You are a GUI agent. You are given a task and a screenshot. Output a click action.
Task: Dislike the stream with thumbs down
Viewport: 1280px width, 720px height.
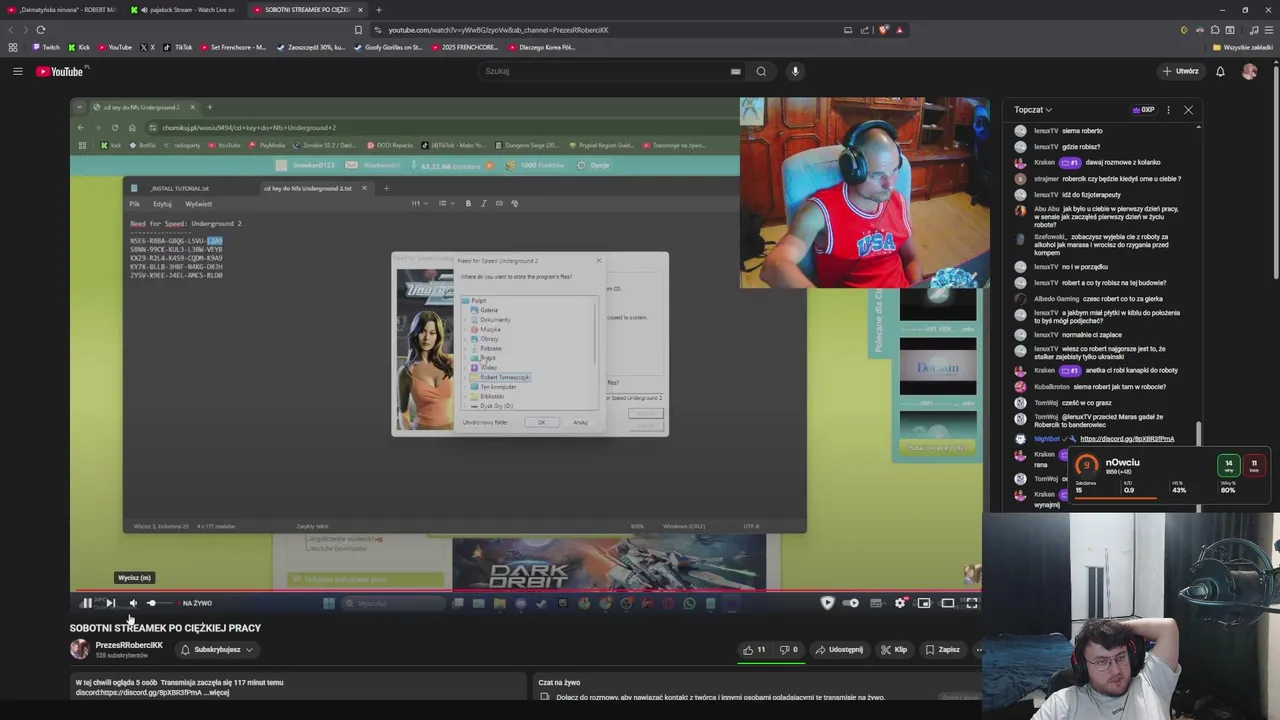(x=789, y=650)
